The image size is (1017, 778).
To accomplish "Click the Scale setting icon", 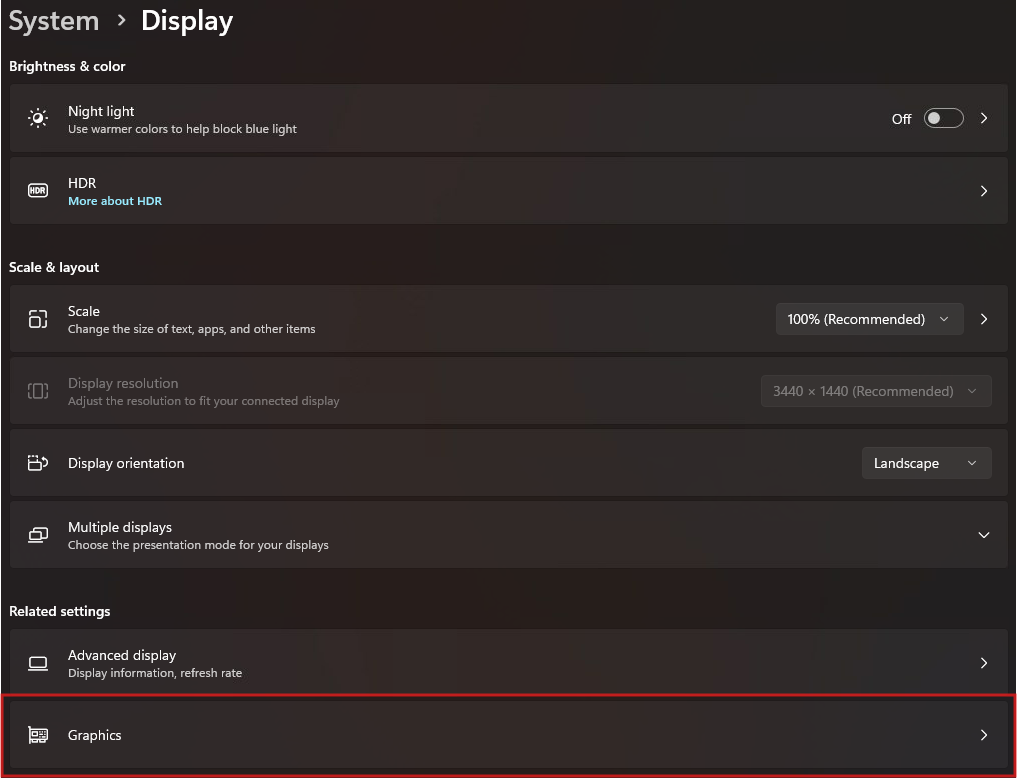I will pyautogui.click(x=37, y=318).
